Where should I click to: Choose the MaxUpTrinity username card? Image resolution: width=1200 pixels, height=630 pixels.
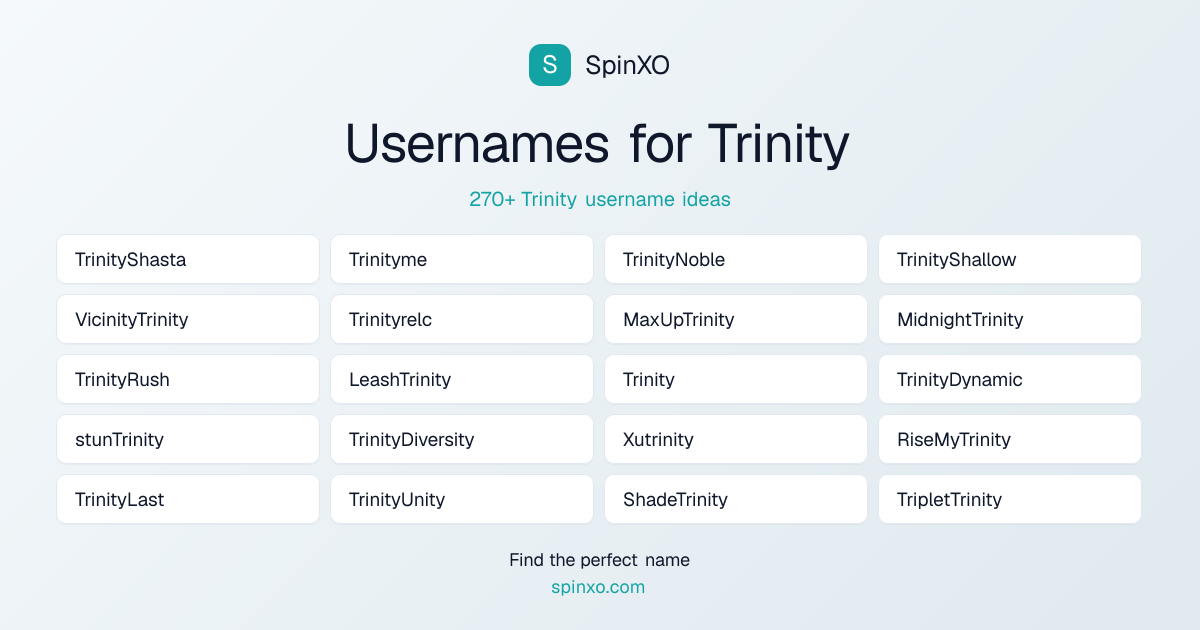[x=736, y=319]
